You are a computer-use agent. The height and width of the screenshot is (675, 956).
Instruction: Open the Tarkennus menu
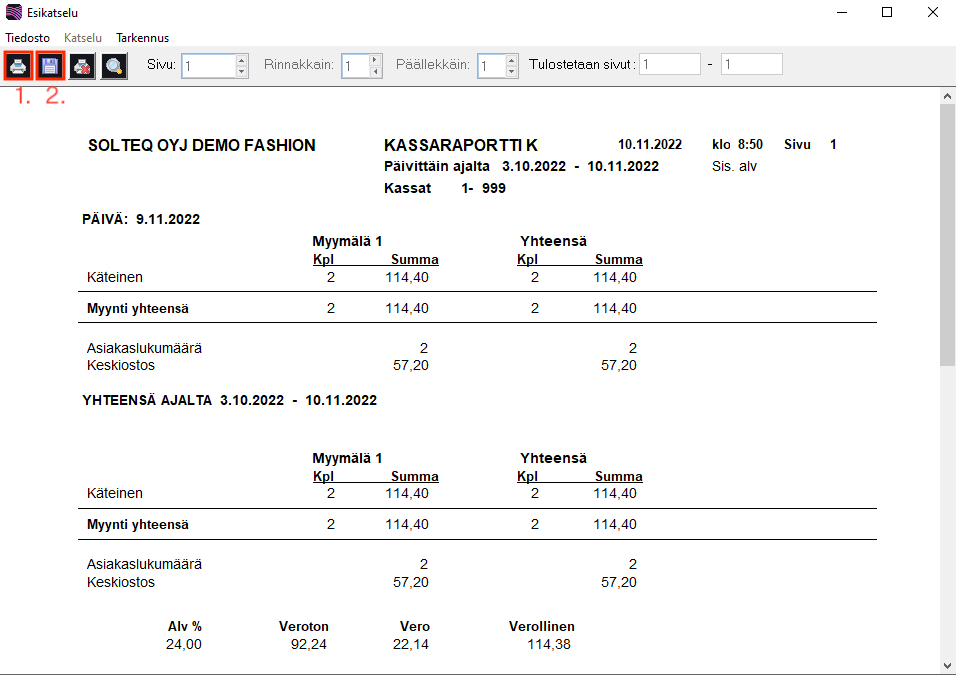[x=142, y=38]
